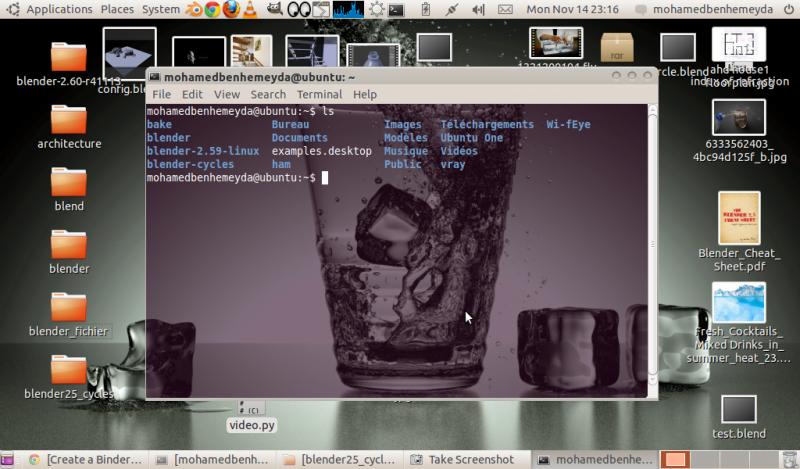The image size is (800, 469).
Task: Click the eyes applet in top panel
Action: 299,9
